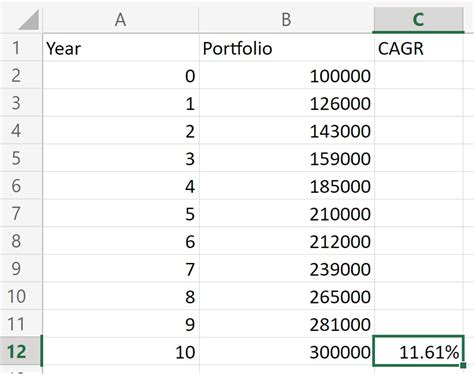The image size is (474, 374).
Task: Click portfolio value 185000
Action: [x=287, y=186]
